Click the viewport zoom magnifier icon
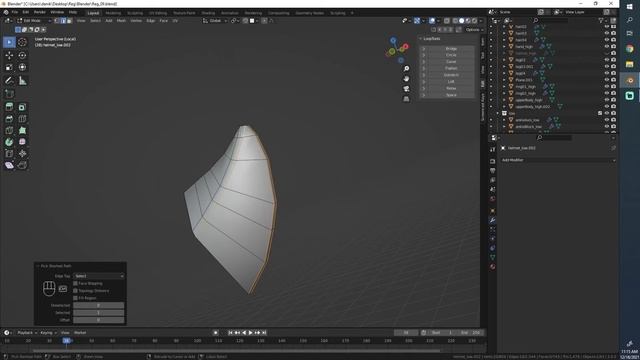Screen dimensions: 640x360 click(406, 69)
